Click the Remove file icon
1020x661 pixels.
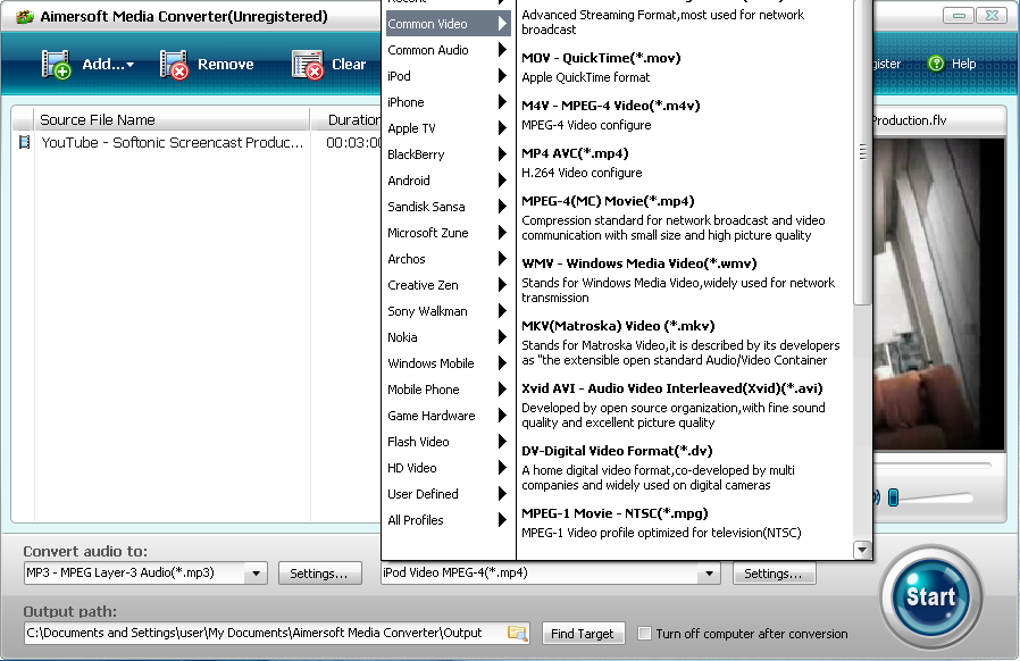click(x=174, y=64)
